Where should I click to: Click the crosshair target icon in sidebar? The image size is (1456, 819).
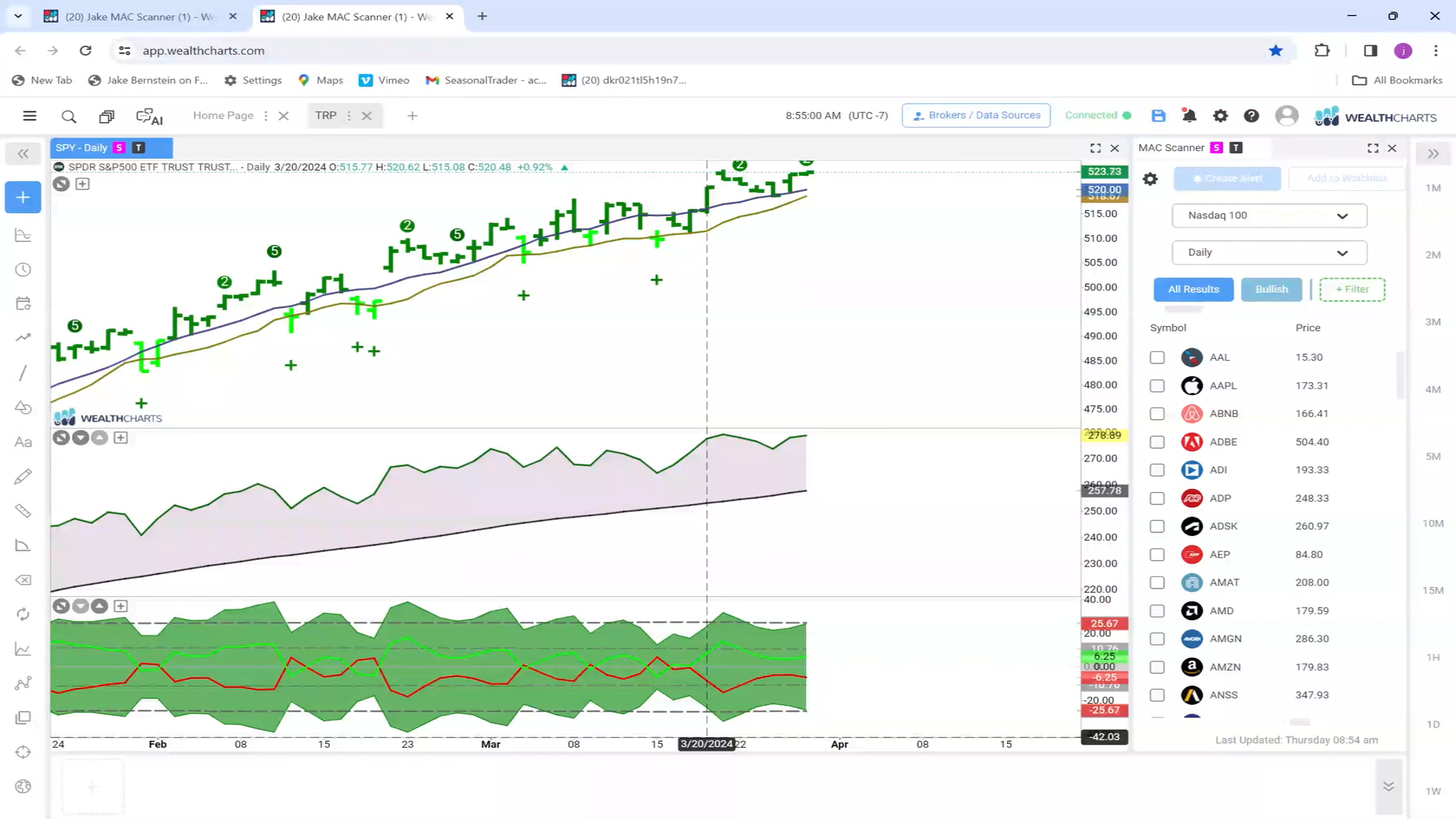coord(23,752)
